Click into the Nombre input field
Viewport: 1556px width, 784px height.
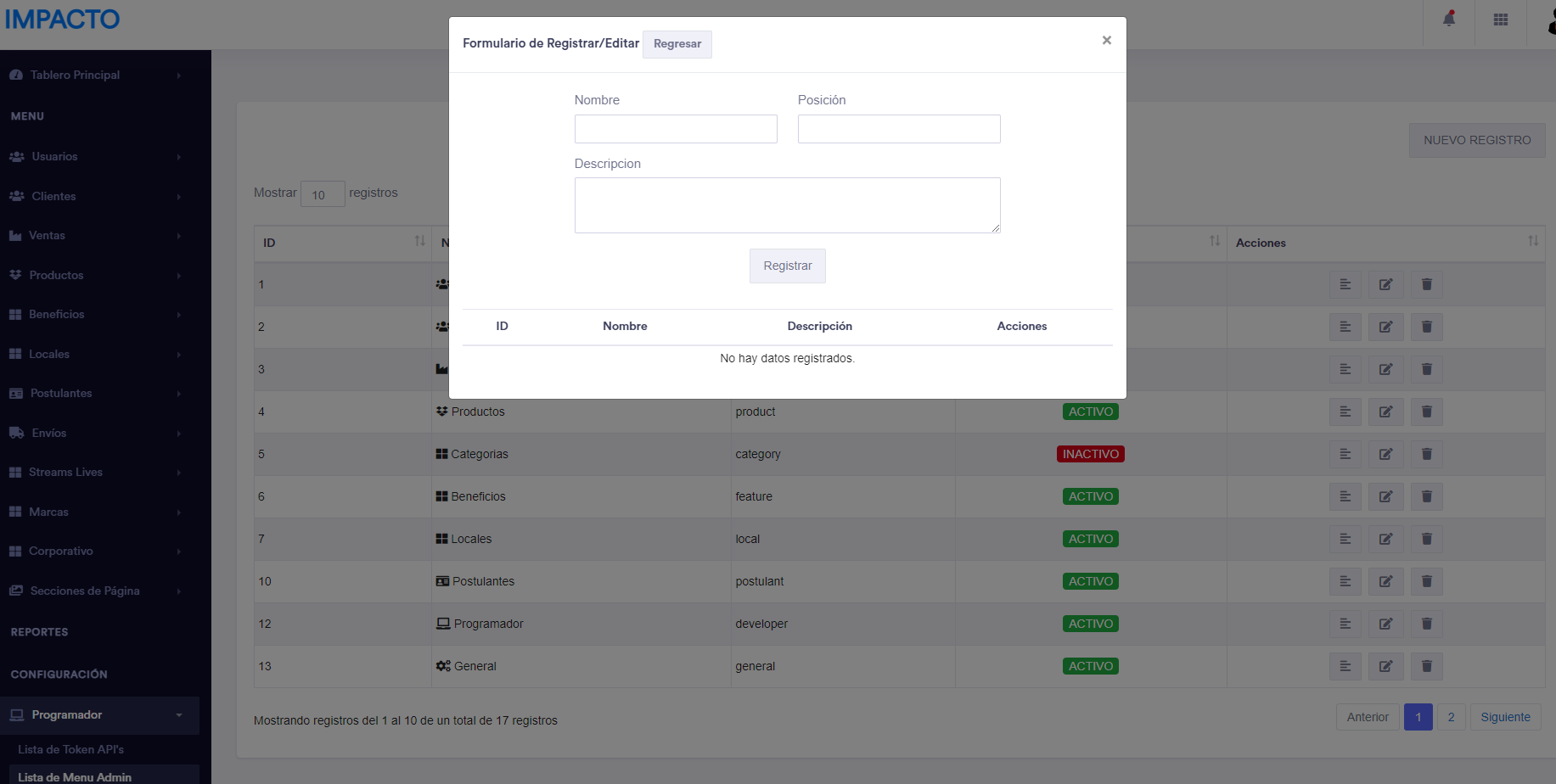676,129
